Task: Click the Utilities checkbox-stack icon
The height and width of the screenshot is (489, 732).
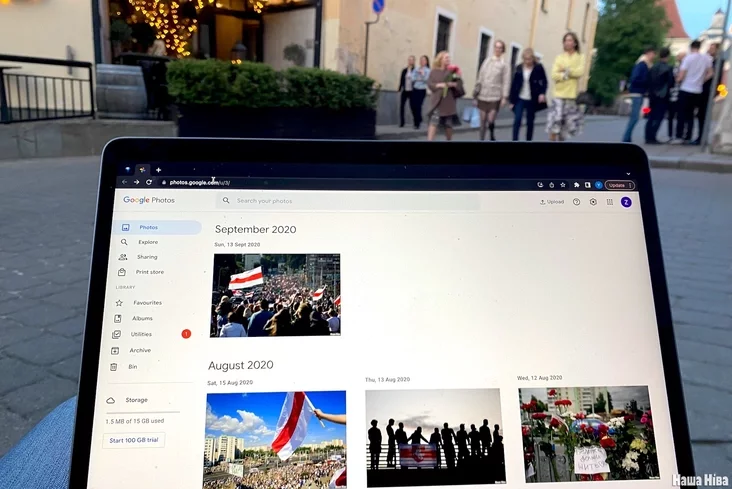Action: [116, 334]
